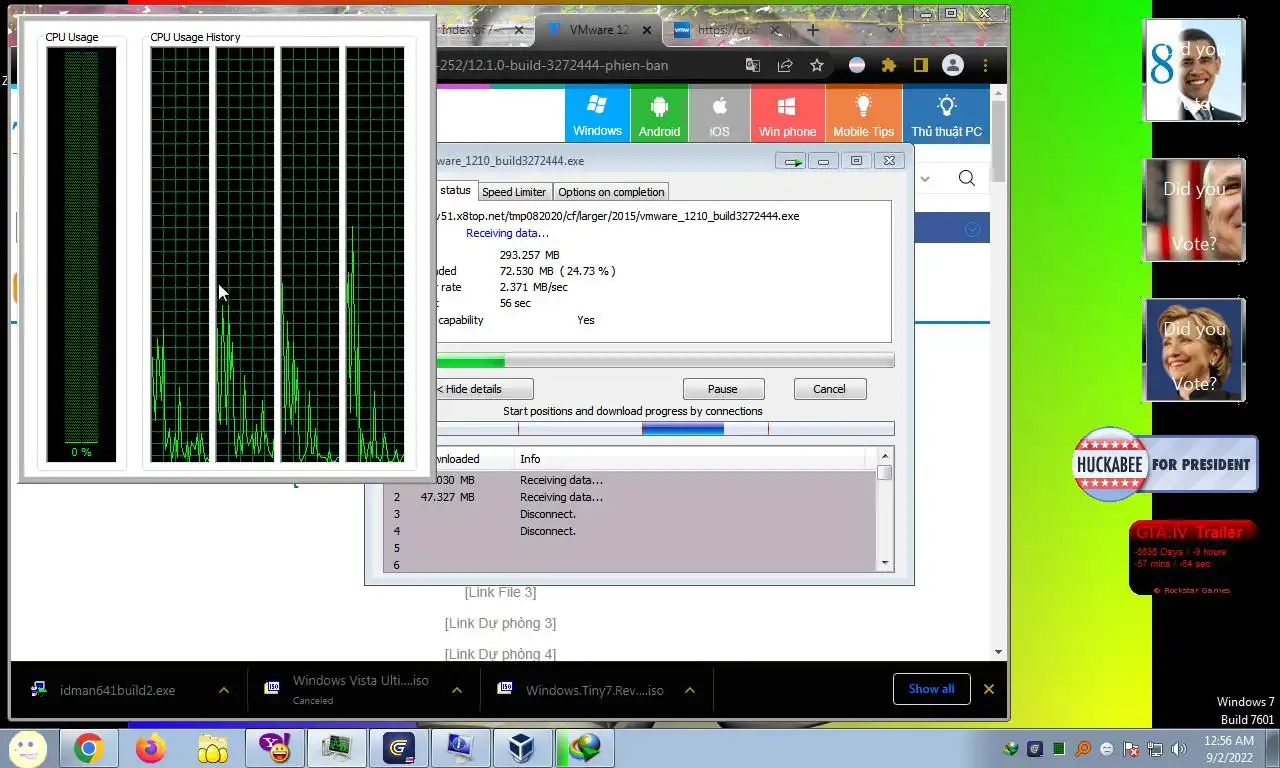Click the volume speaker tray icon
Viewport: 1280px width, 768px height.
click(x=1179, y=748)
